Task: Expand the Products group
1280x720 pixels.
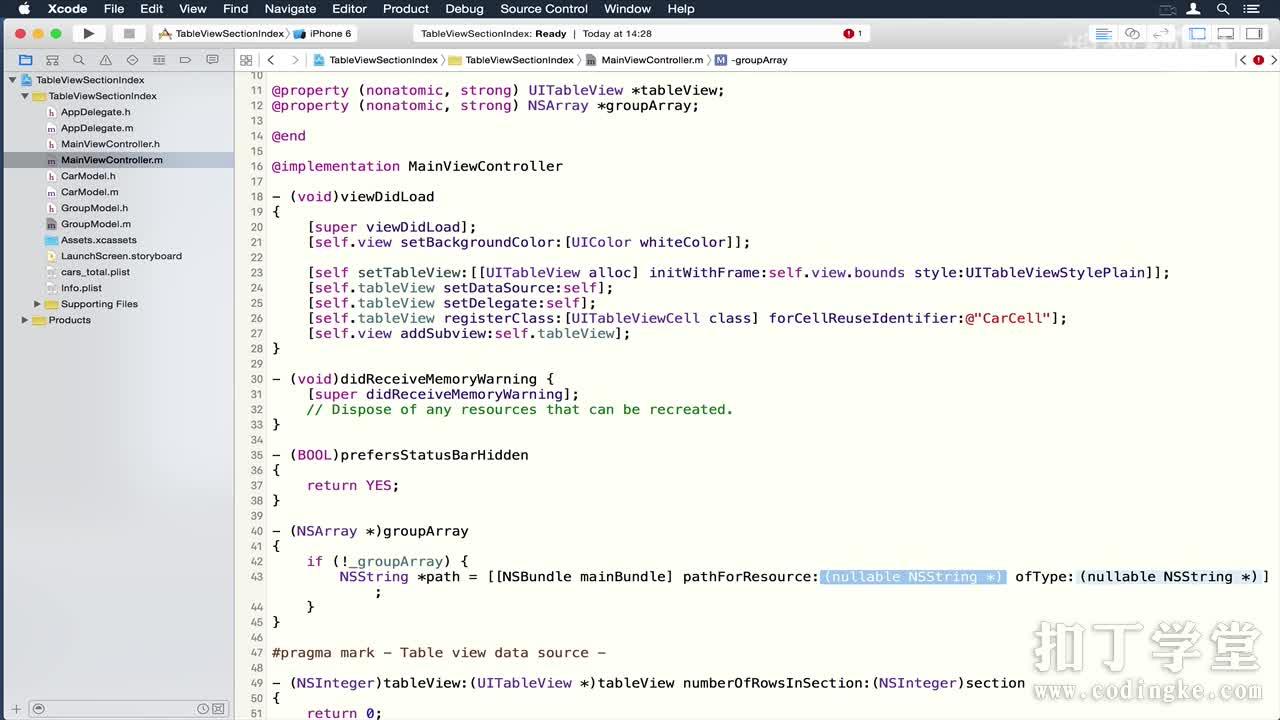Action: click(24, 320)
